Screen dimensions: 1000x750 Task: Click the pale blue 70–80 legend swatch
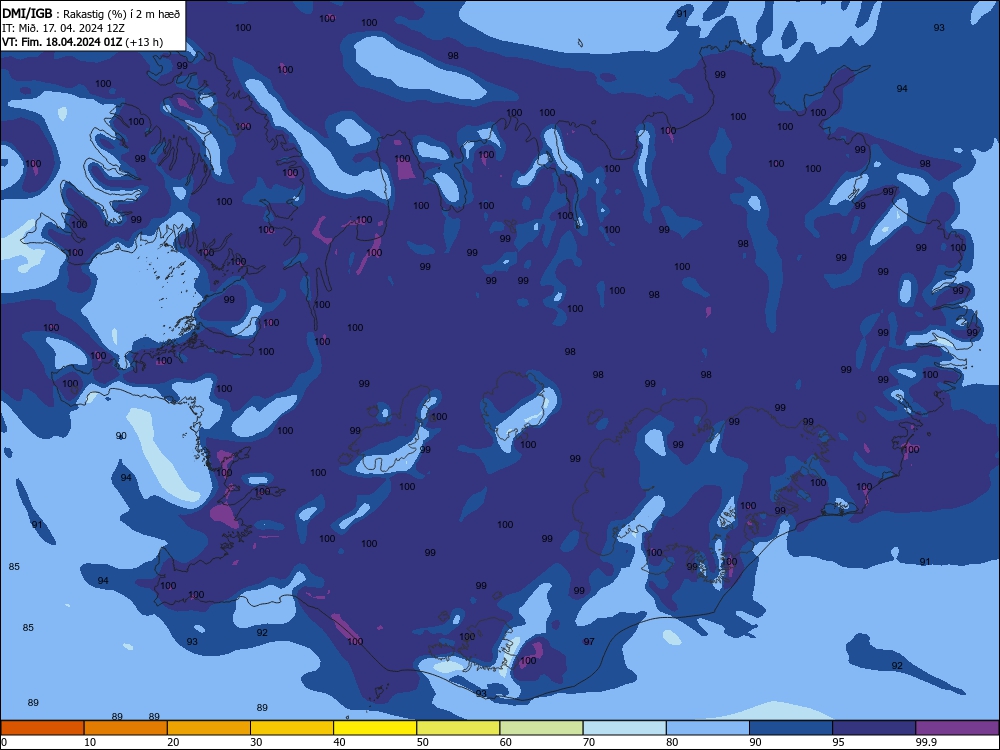625,728
